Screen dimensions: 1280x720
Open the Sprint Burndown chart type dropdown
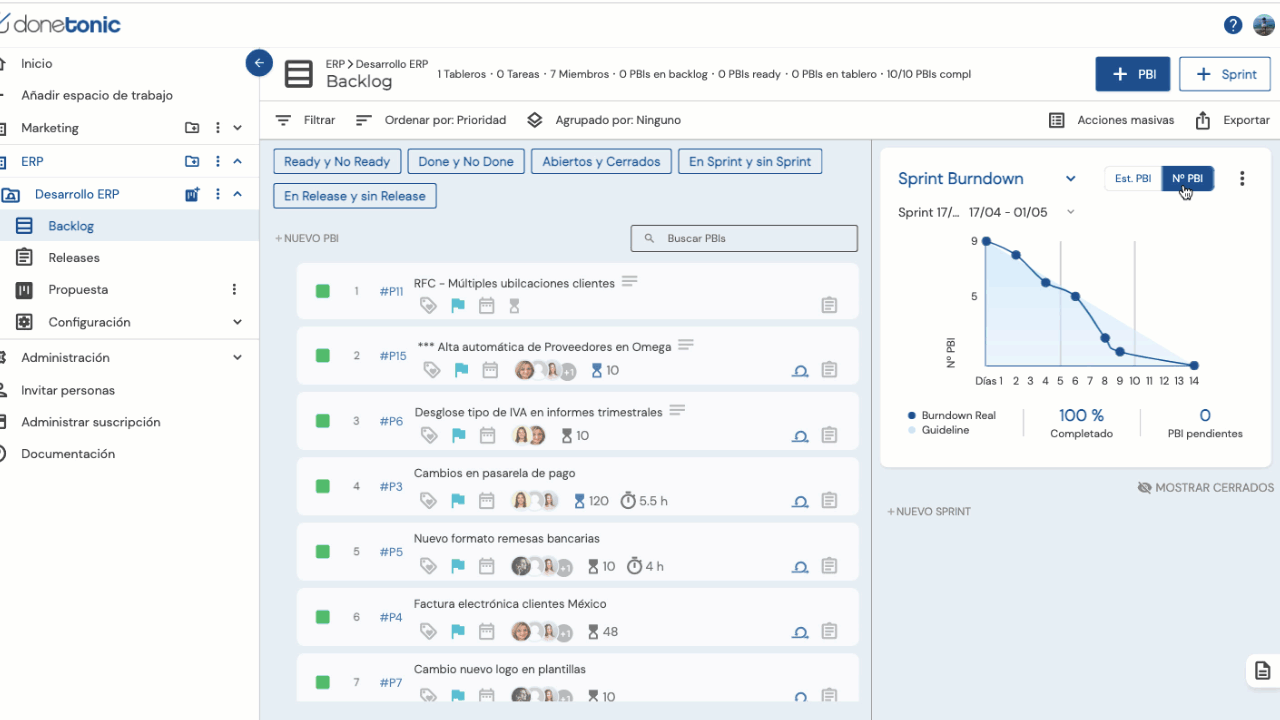[1070, 179]
